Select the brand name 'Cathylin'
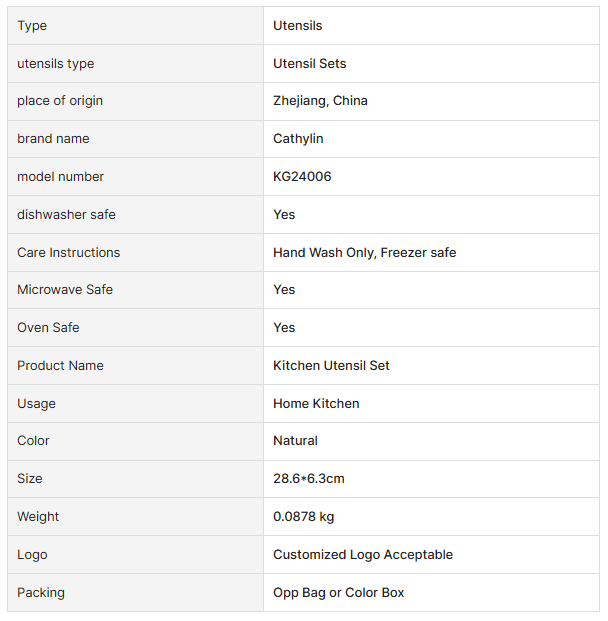Image resolution: width=608 pixels, height=621 pixels. [298, 139]
